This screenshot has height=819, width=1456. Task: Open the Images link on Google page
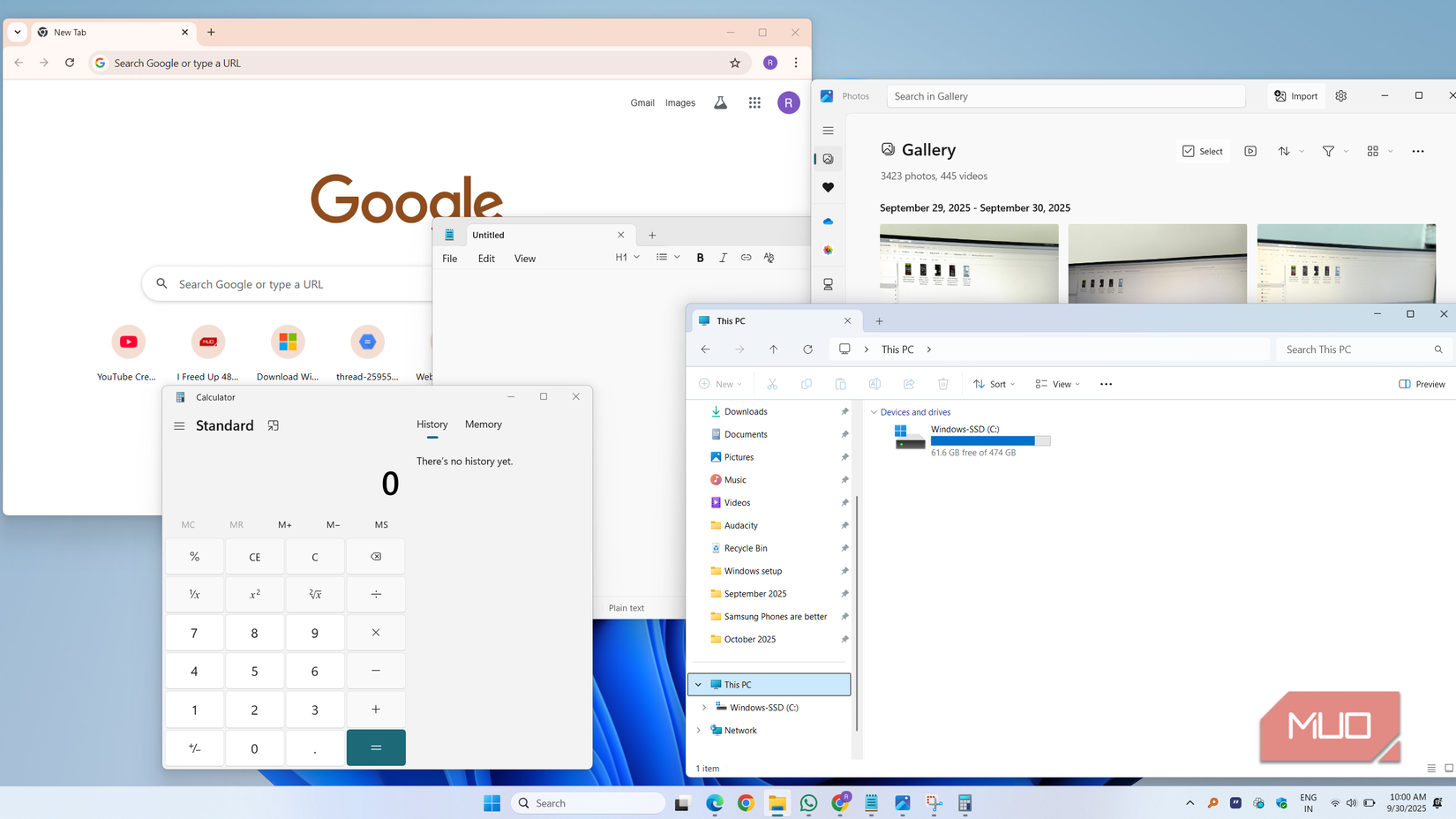click(680, 103)
